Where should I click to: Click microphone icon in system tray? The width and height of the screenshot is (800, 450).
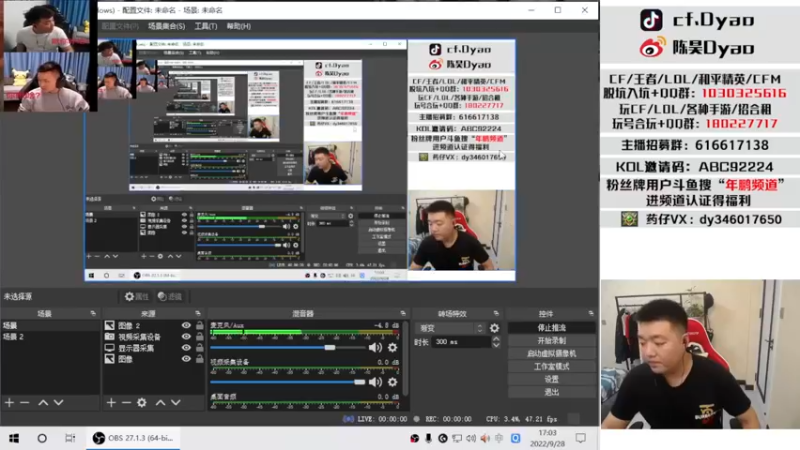tap(429, 438)
